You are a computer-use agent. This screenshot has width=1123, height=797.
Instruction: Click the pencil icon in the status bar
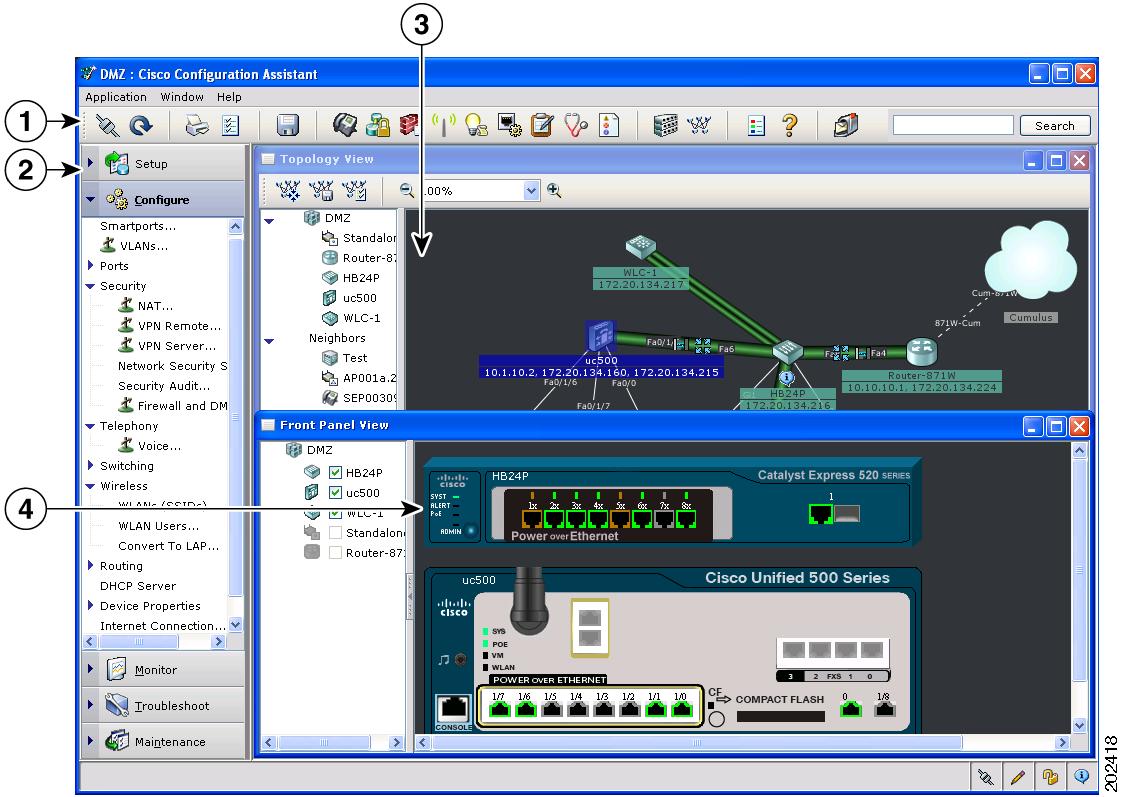pos(1018,777)
